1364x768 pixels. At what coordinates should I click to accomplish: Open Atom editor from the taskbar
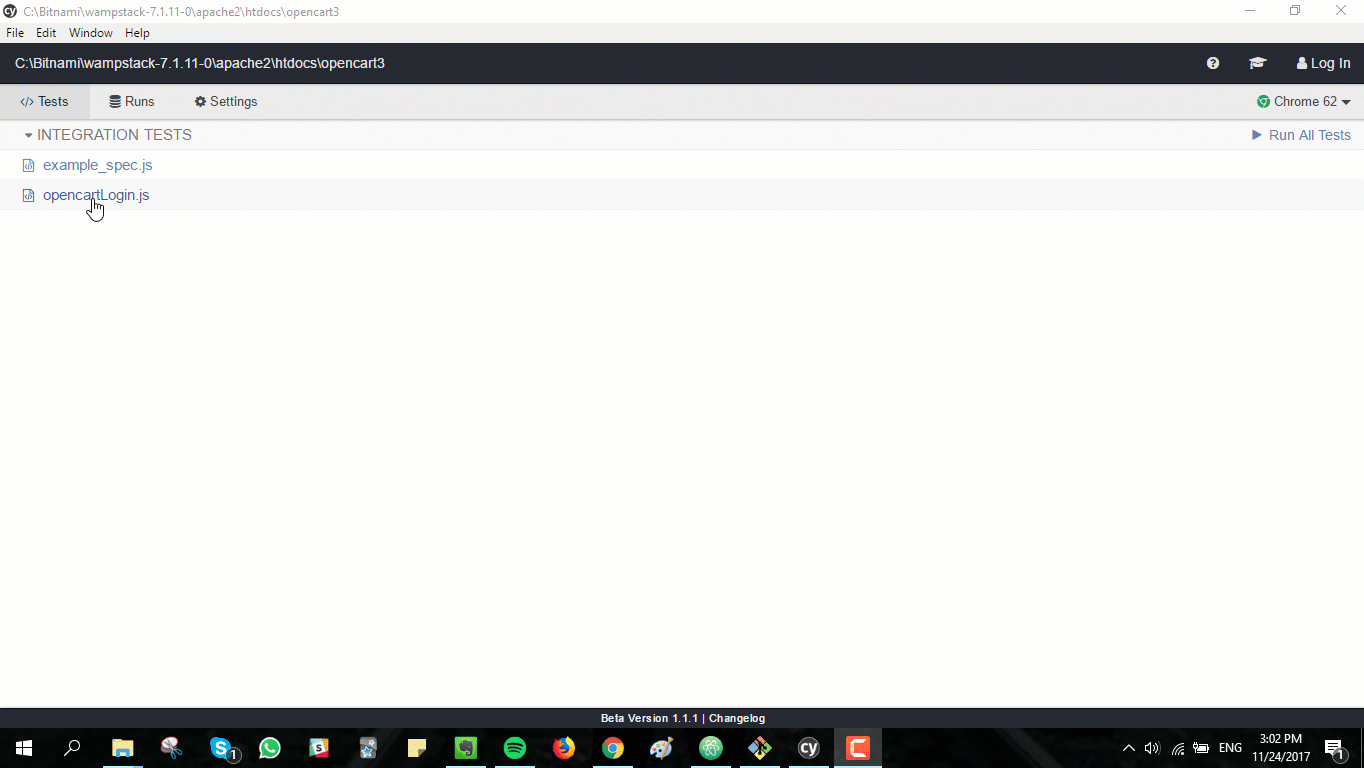tap(711, 748)
